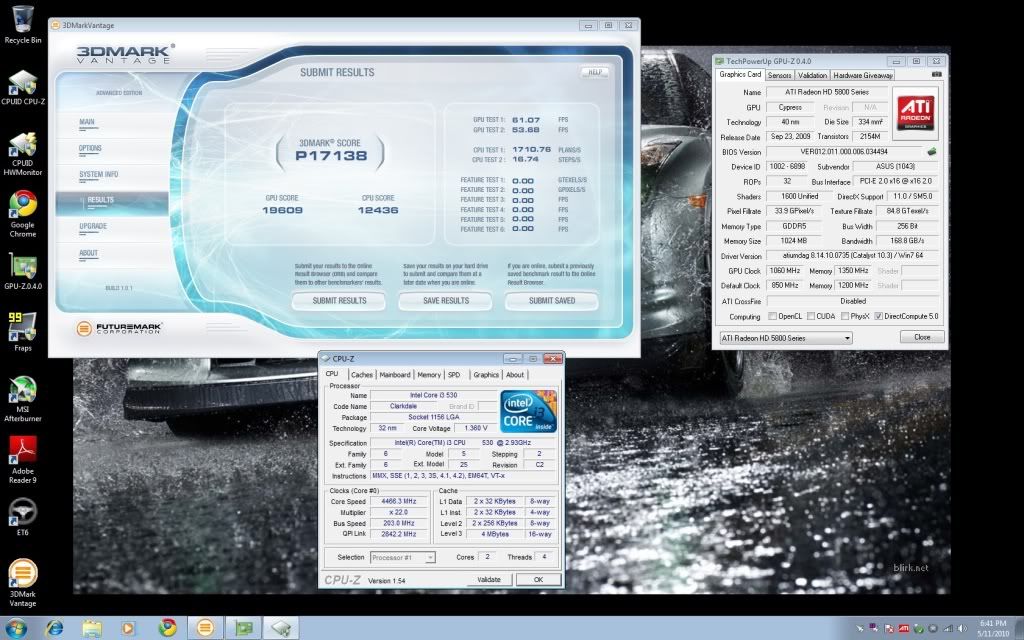Image resolution: width=1024 pixels, height=640 pixels.
Task: Open Internet Explorer from the taskbar
Action: pos(54,627)
